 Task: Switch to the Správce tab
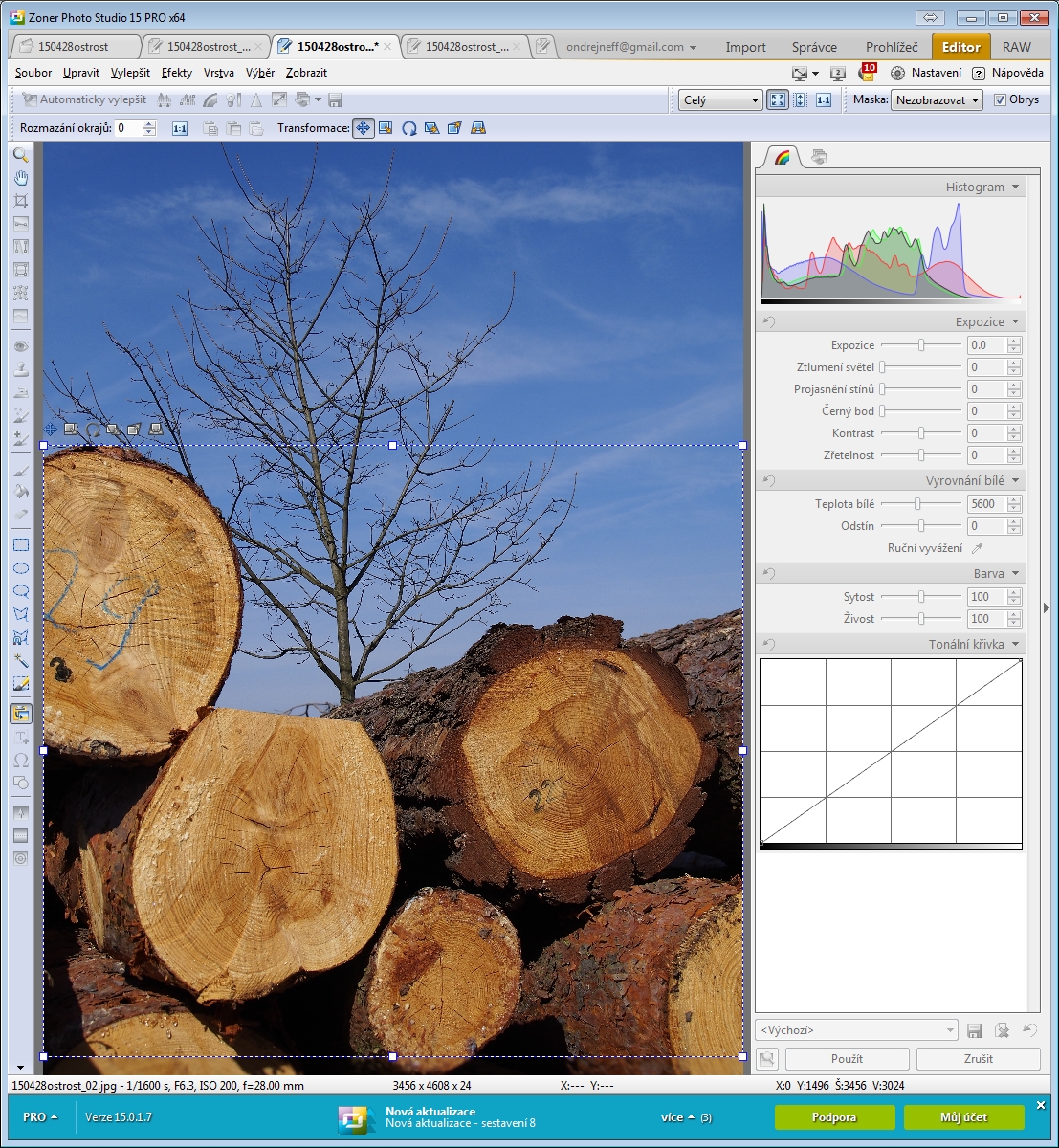coord(814,47)
